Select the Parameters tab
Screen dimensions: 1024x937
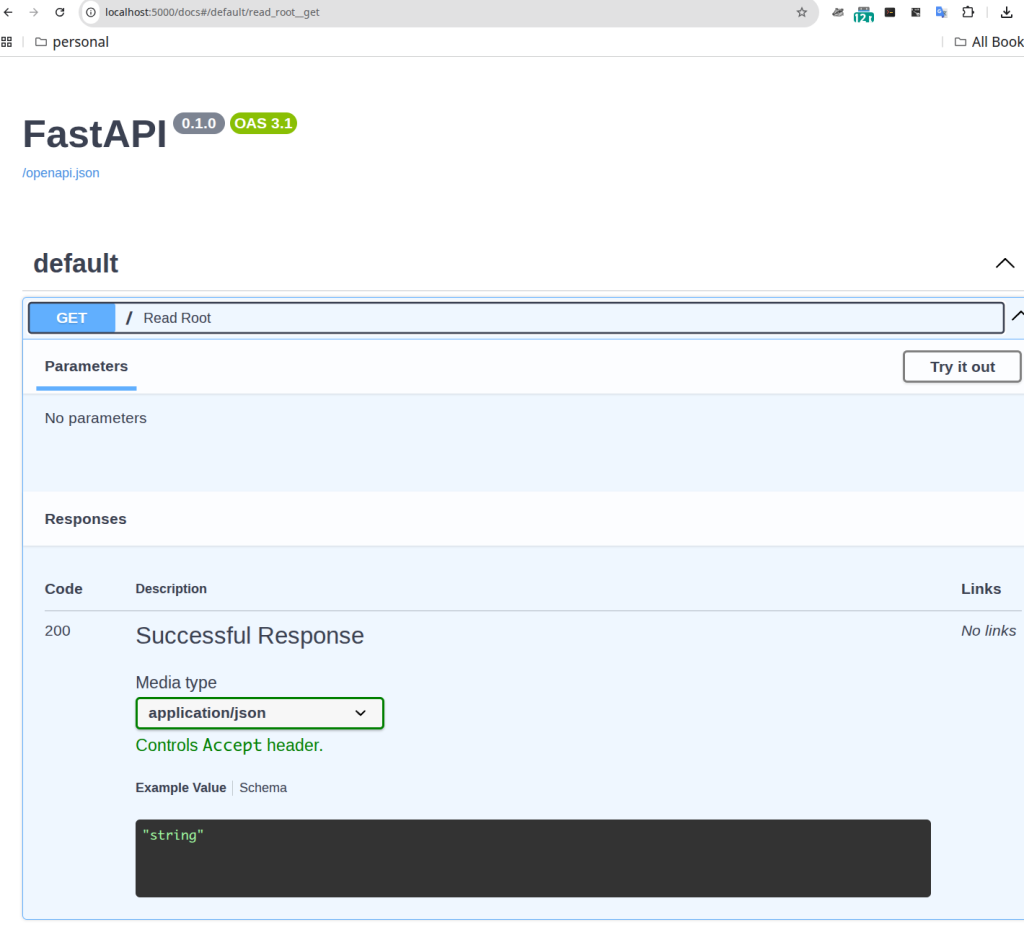[x=86, y=366]
